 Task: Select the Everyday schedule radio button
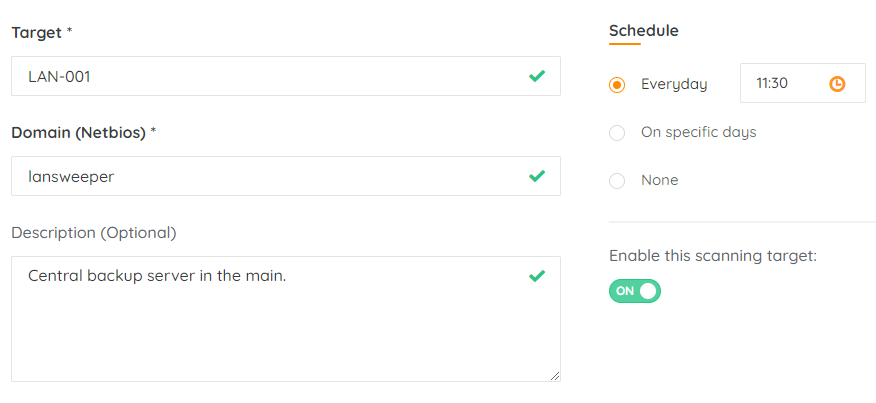[x=617, y=85]
